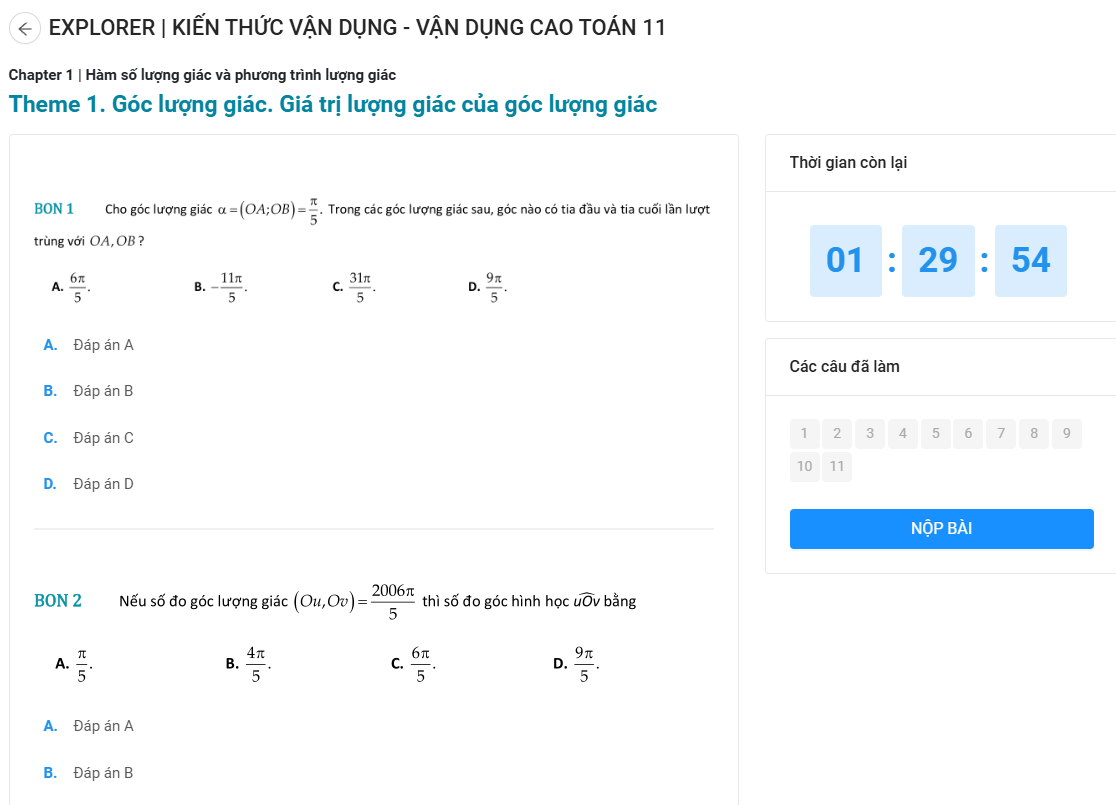Image resolution: width=1116 pixels, height=805 pixels.
Task: Choose Đáp án B for BON 2
Action: pyautogui.click(x=88, y=773)
